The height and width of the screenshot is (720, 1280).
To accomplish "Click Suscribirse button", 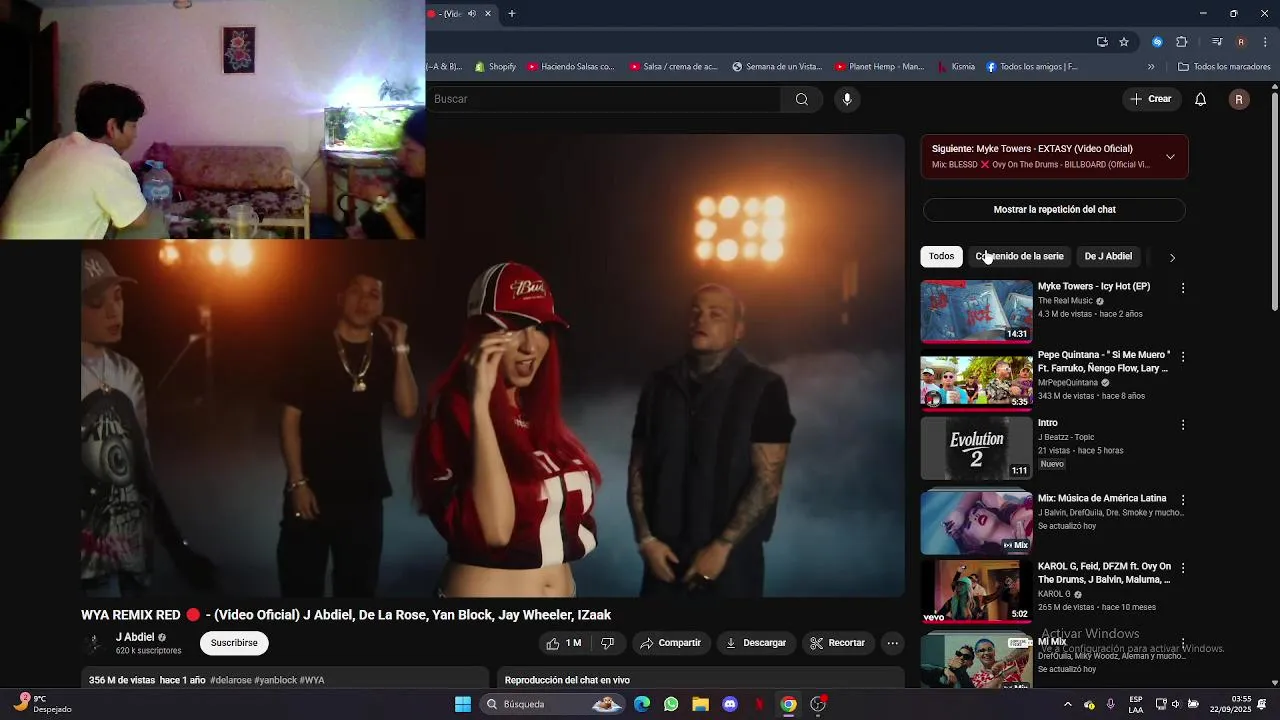I will 234,643.
